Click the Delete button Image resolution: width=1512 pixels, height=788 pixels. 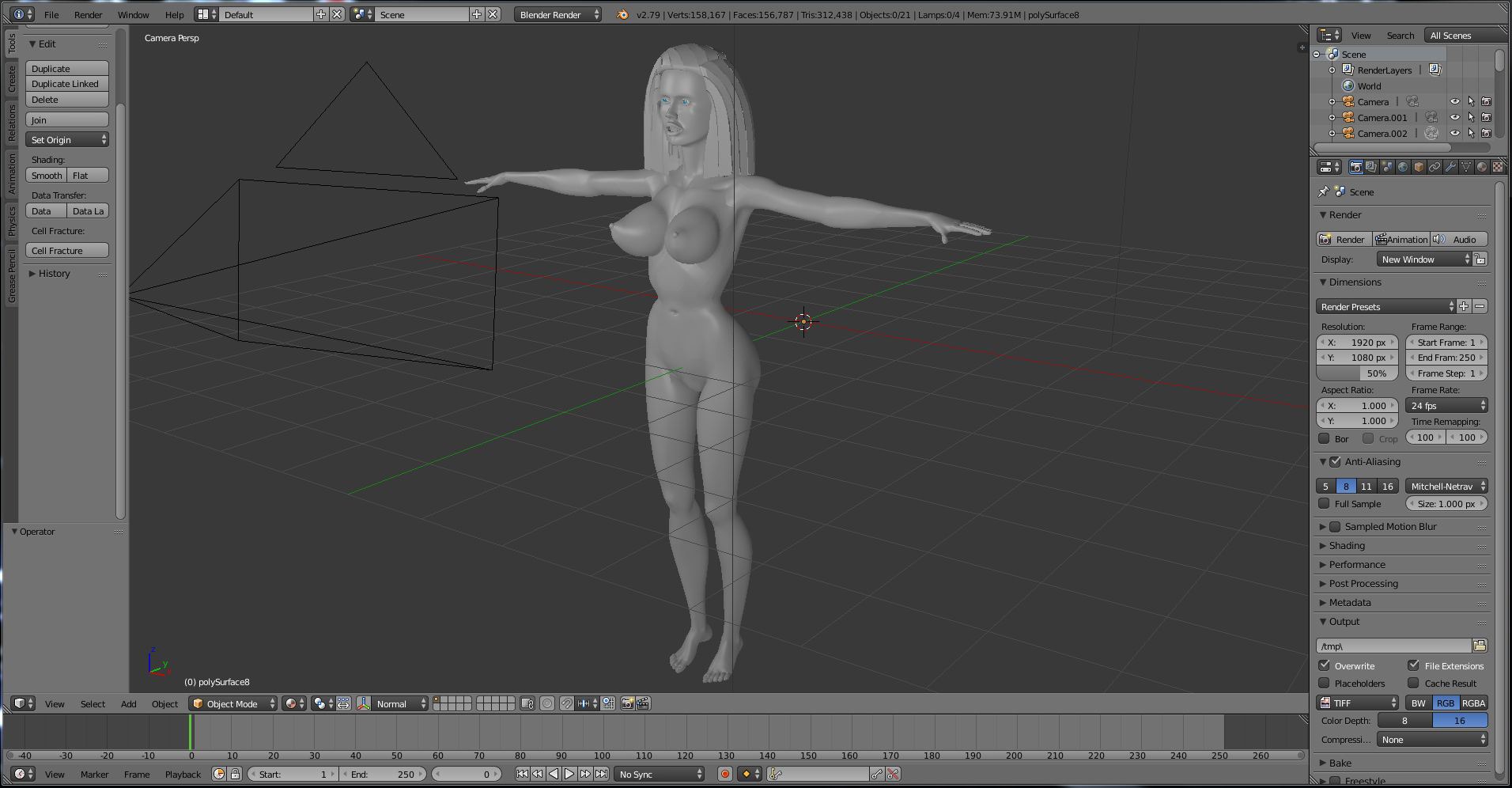tap(67, 100)
